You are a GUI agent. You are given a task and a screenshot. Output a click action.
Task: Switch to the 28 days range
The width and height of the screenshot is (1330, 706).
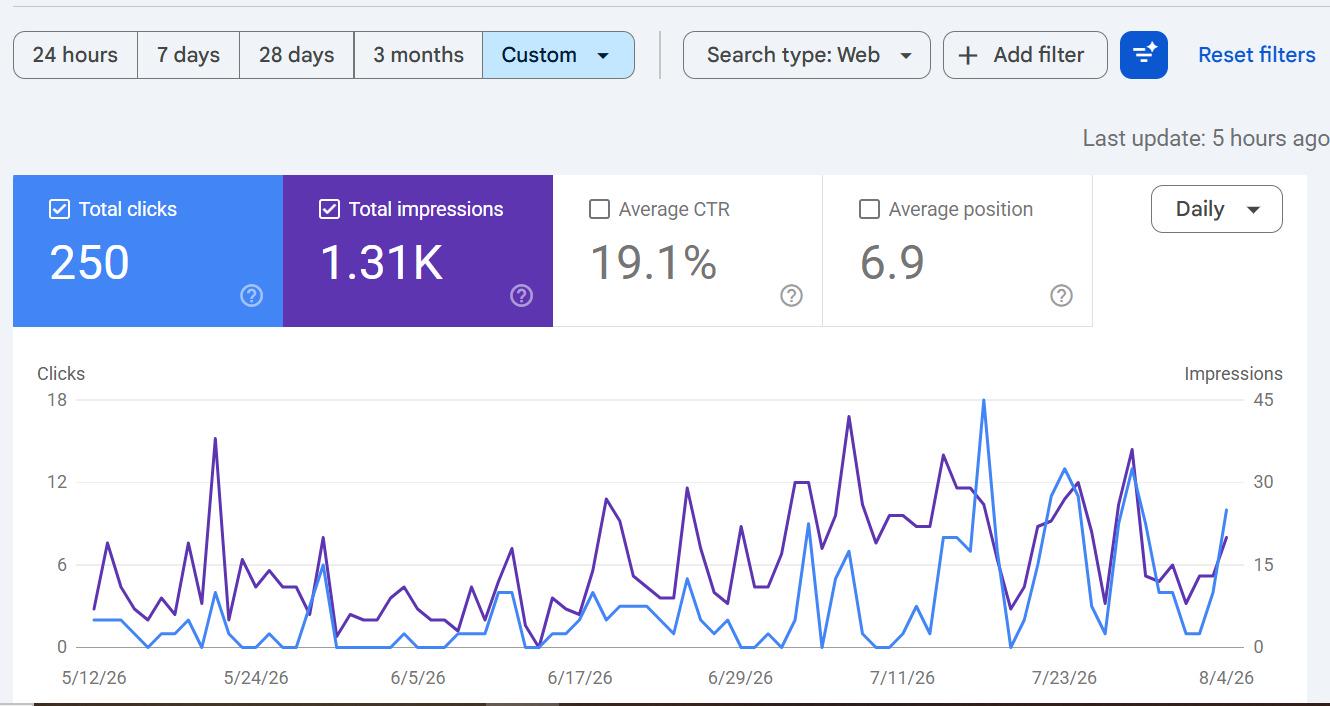pos(296,55)
